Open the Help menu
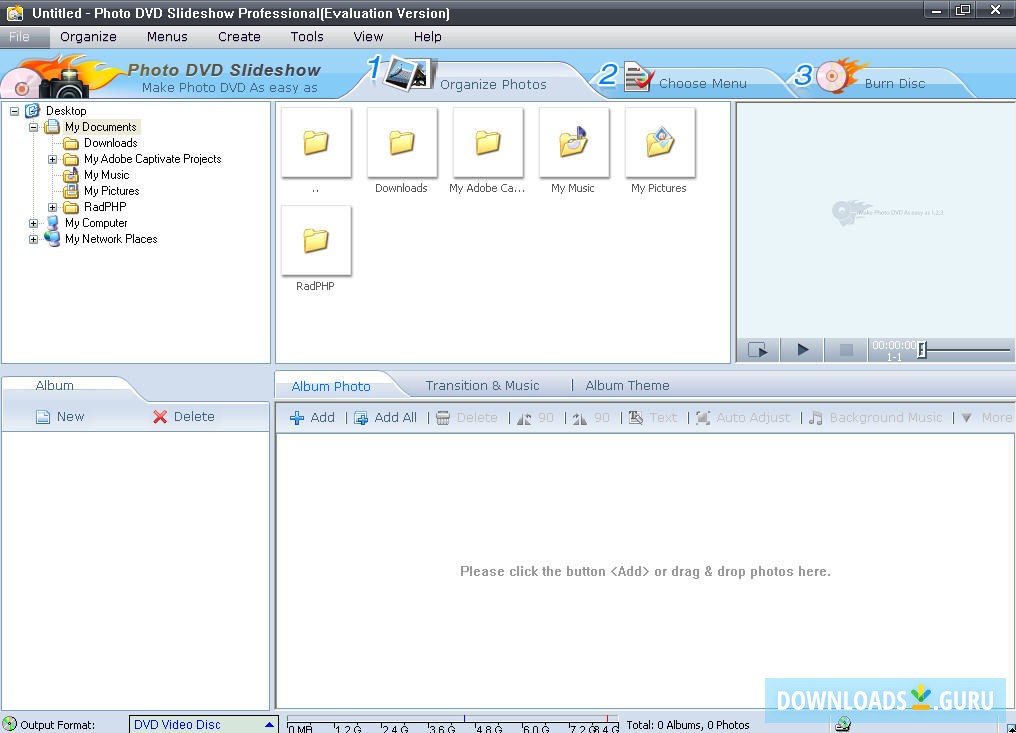The image size is (1016, 733). click(x=428, y=37)
